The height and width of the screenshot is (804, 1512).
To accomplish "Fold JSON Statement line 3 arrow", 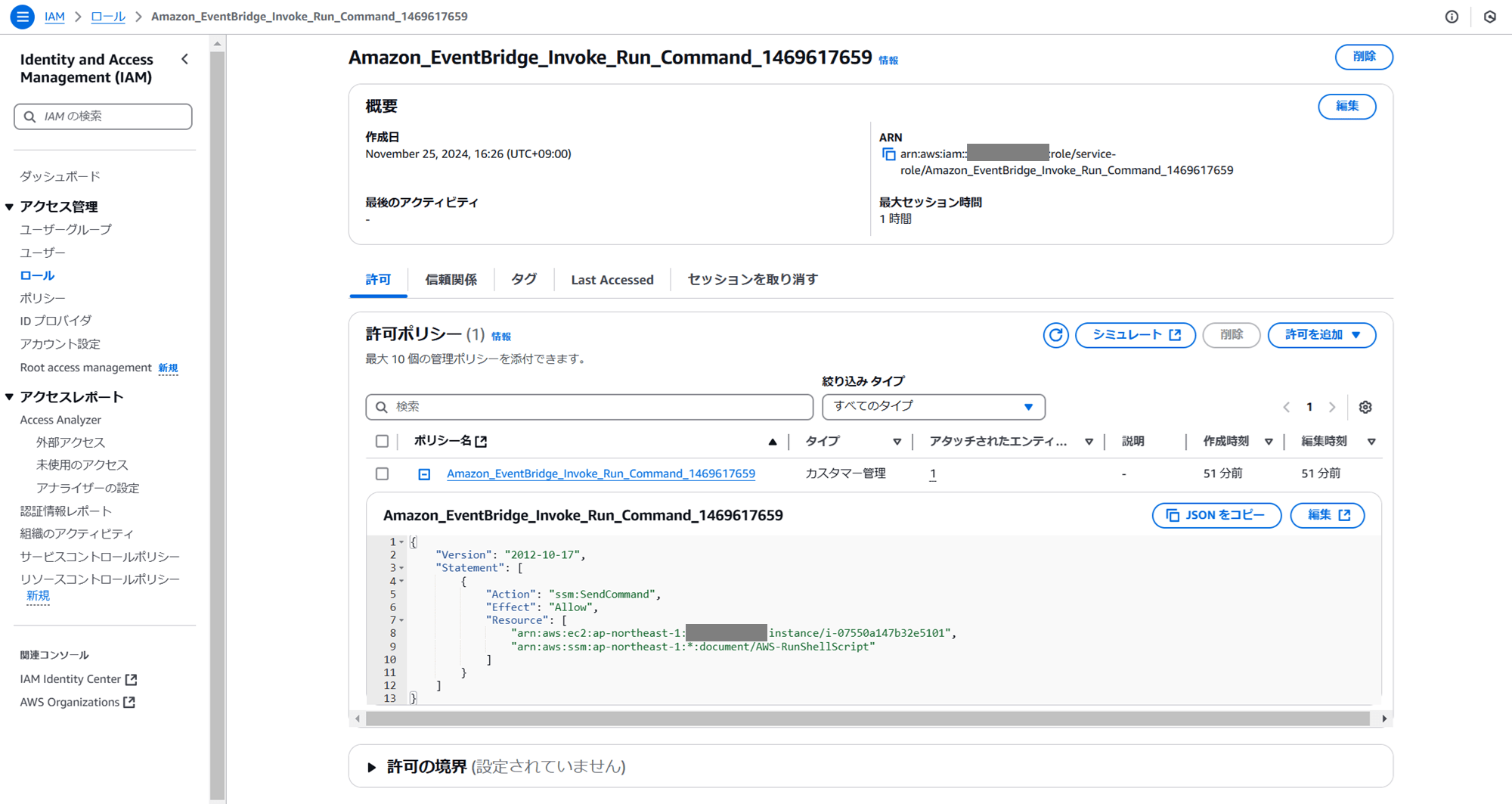I will (x=401, y=568).
